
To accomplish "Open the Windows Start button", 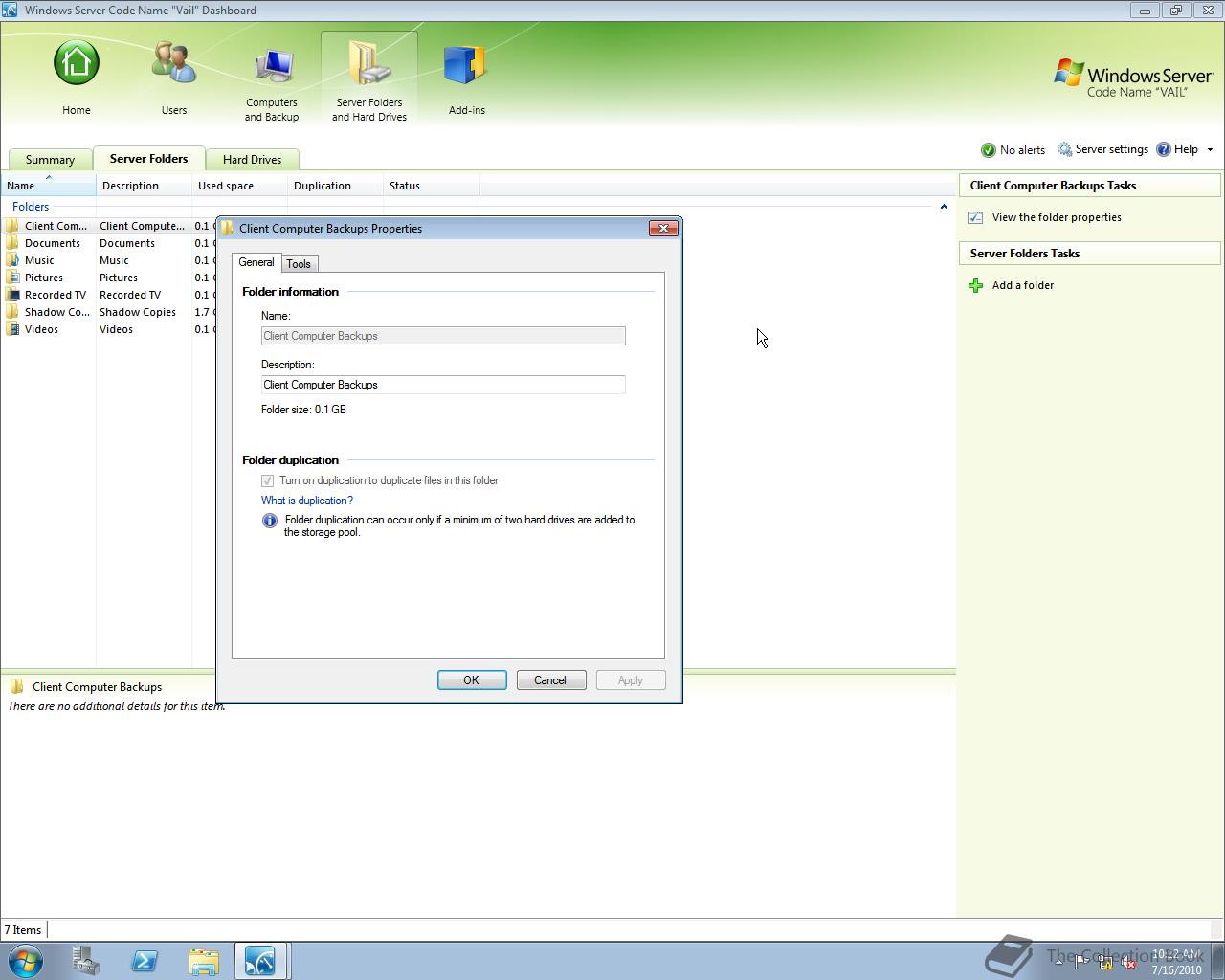I will [26, 960].
